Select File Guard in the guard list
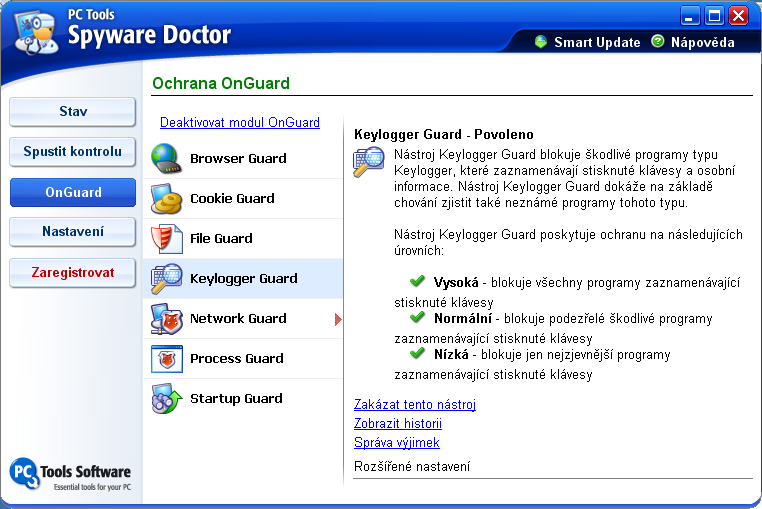762x509 pixels. (243, 239)
